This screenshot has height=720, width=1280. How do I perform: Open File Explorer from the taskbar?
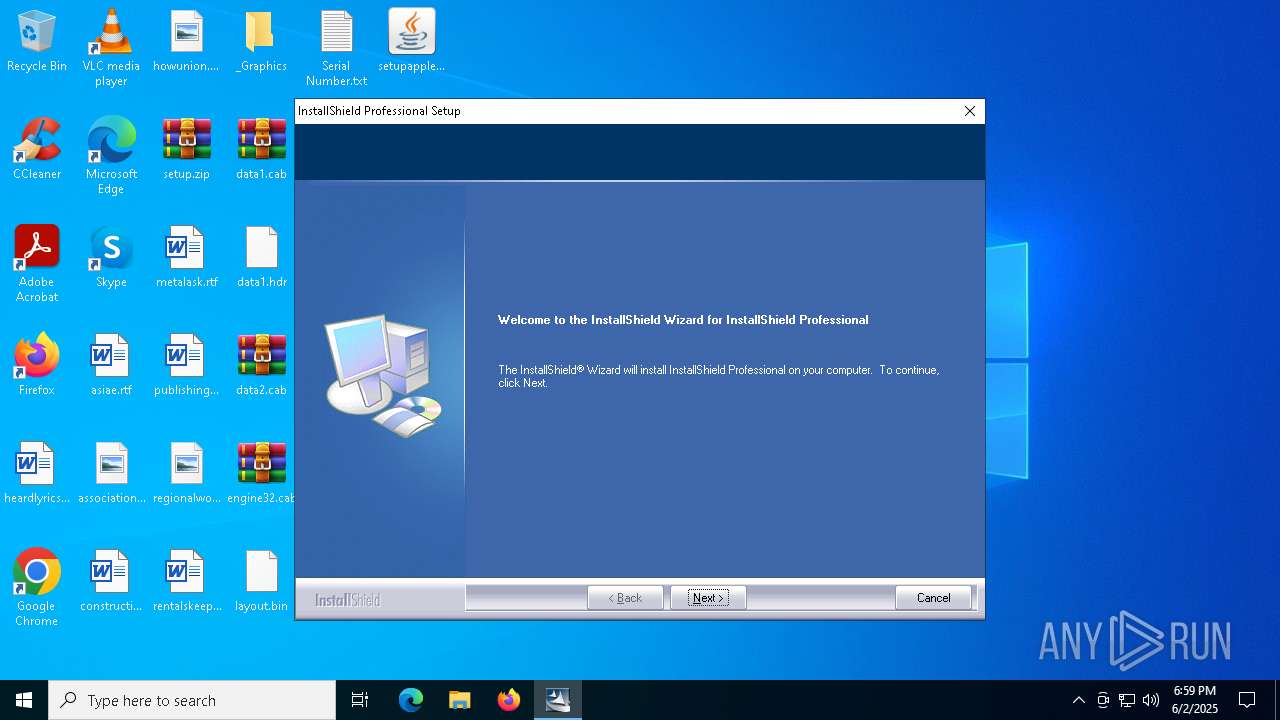(459, 700)
